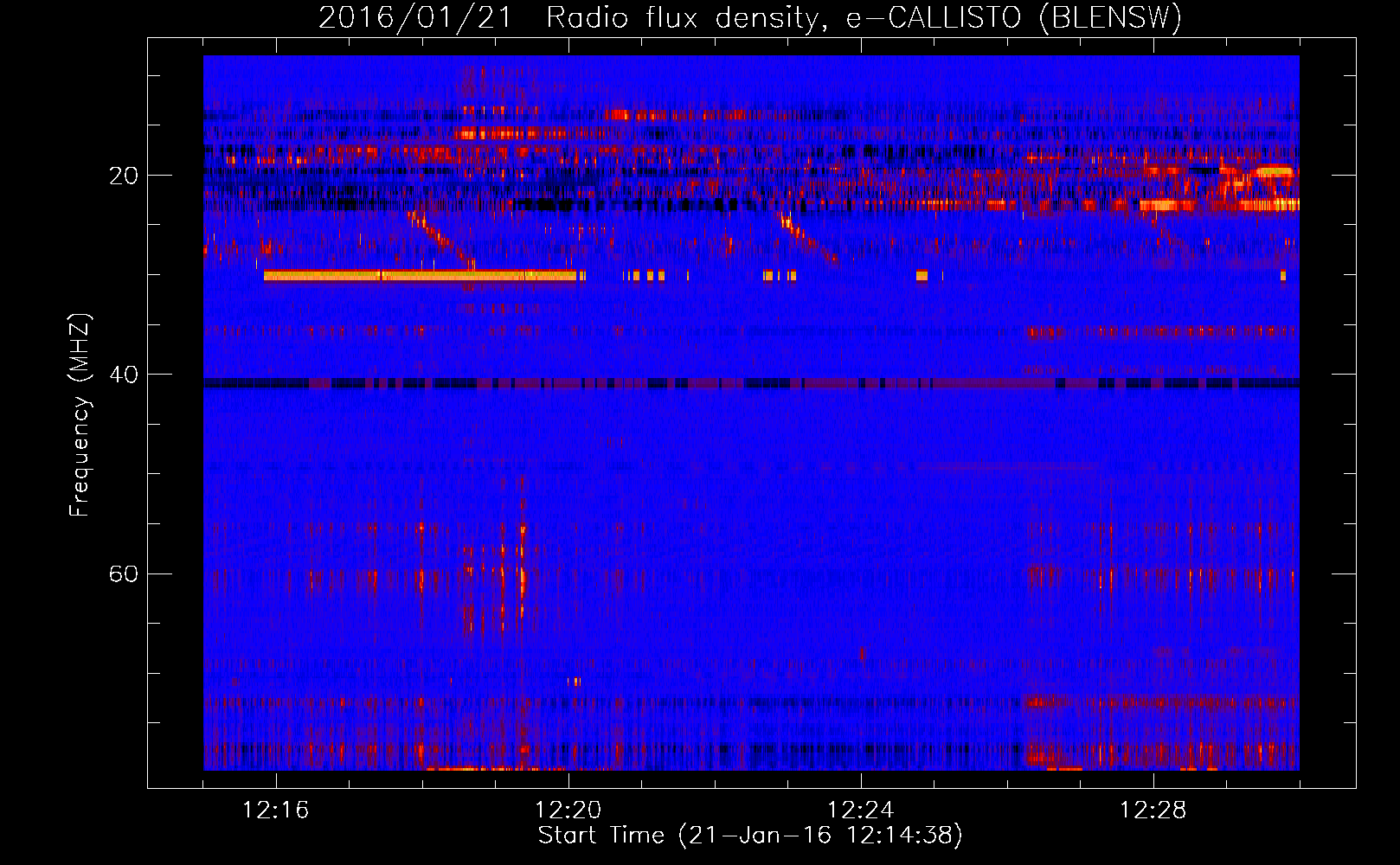Click the 40 frequency tick label
Viewport: 1400px width, 865px height.
pyautogui.click(x=124, y=375)
